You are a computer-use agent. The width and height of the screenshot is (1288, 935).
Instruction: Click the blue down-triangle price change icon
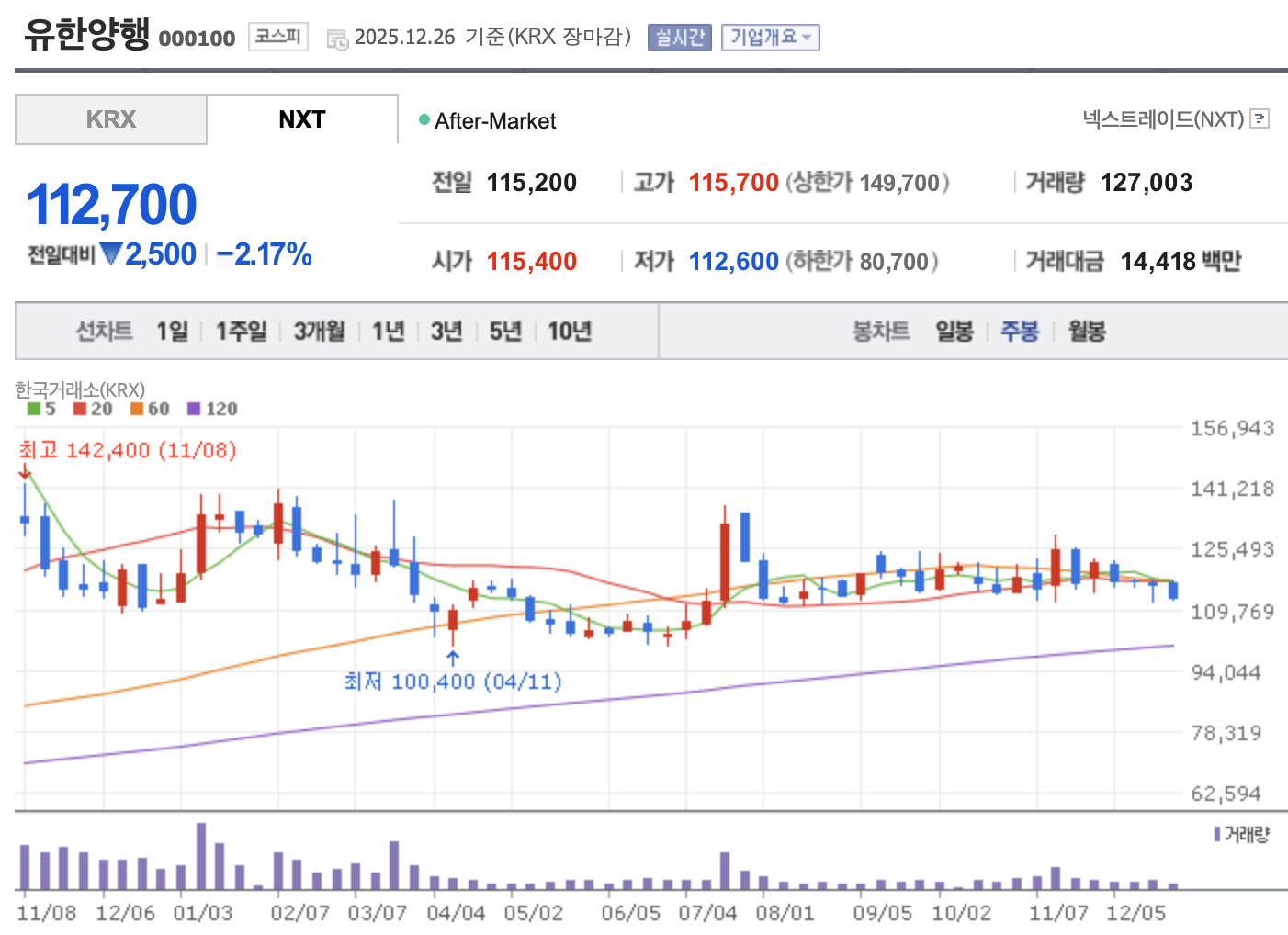pos(111,253)
